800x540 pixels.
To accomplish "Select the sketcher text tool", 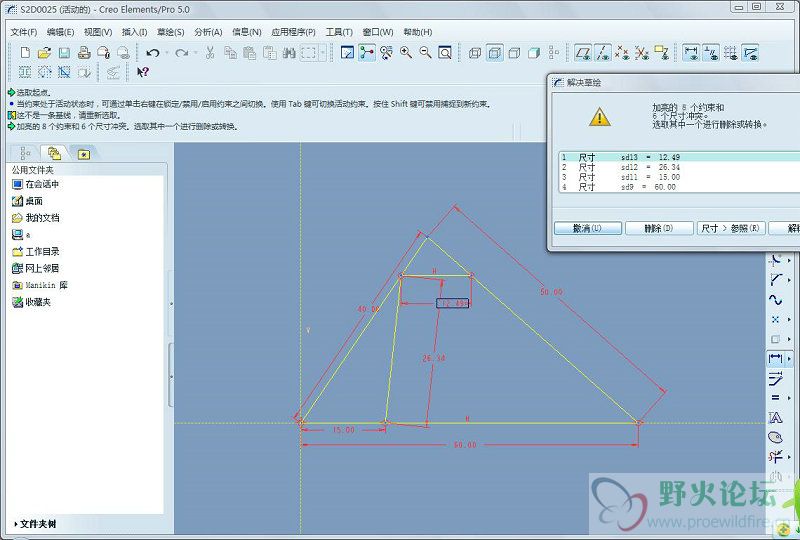I will click(x=776, y=418).
